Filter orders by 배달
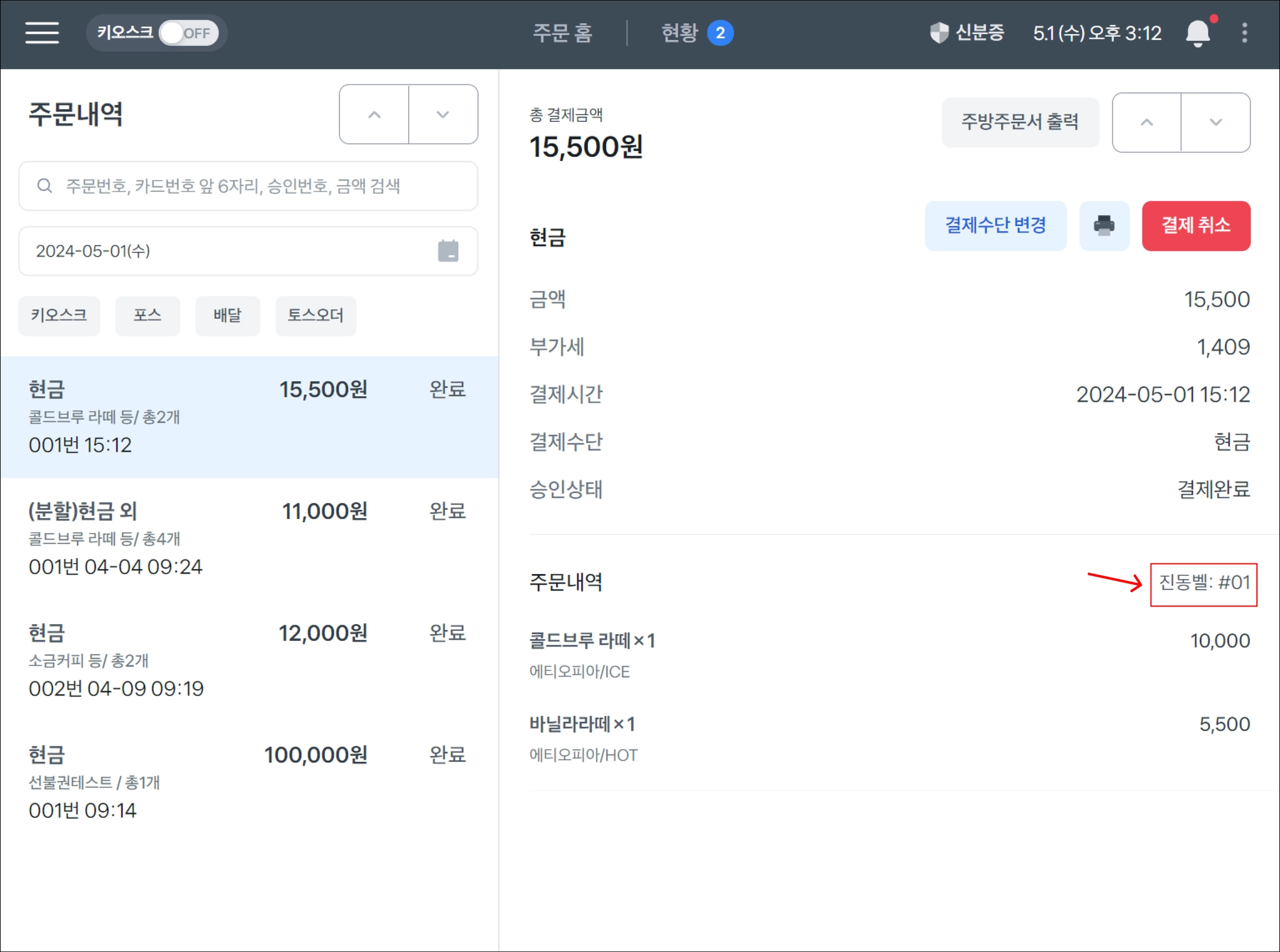 point(227,315)
